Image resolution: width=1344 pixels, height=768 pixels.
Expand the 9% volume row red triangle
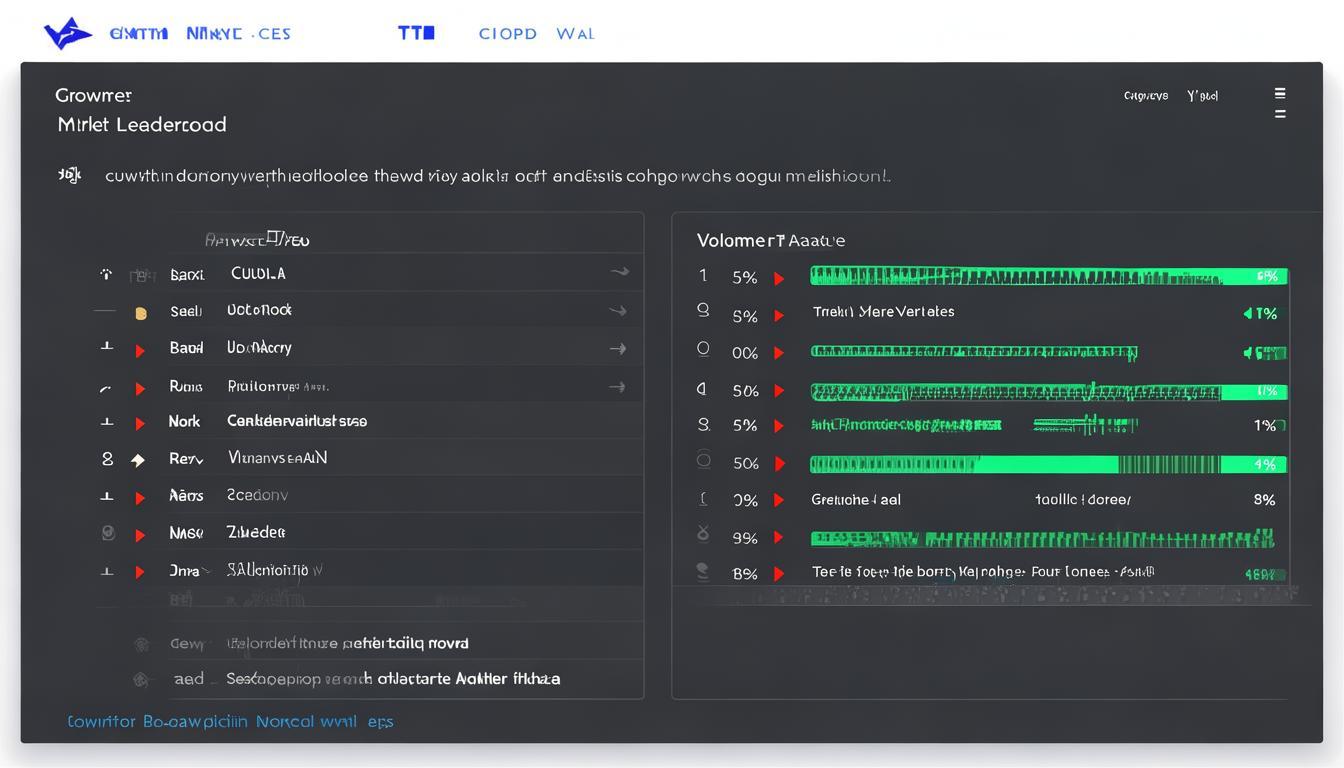(x=779, y=539)
